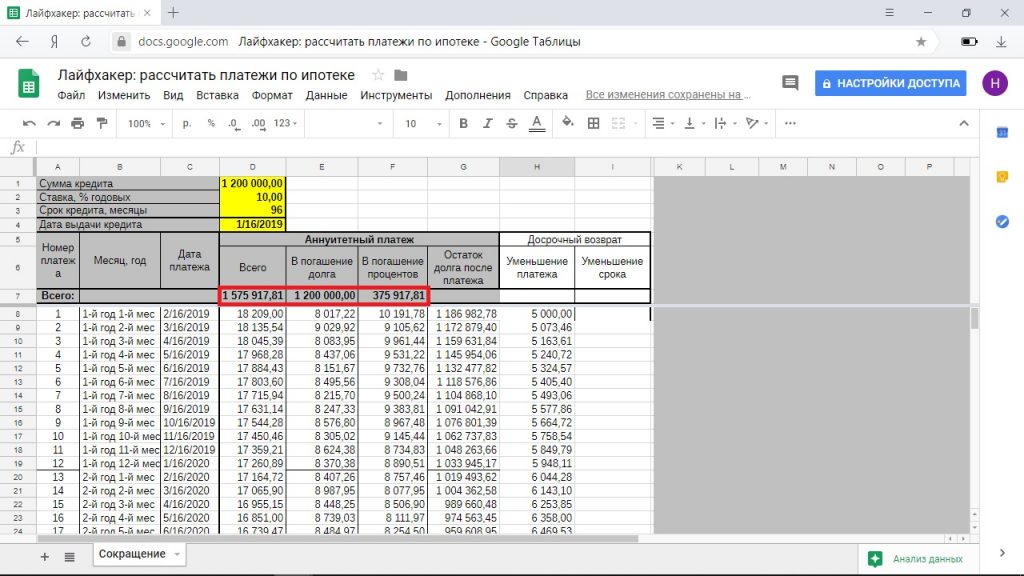Decrease decimal places button
Image resolution: width=1024 pixels, height=576 pixels.
234,123
